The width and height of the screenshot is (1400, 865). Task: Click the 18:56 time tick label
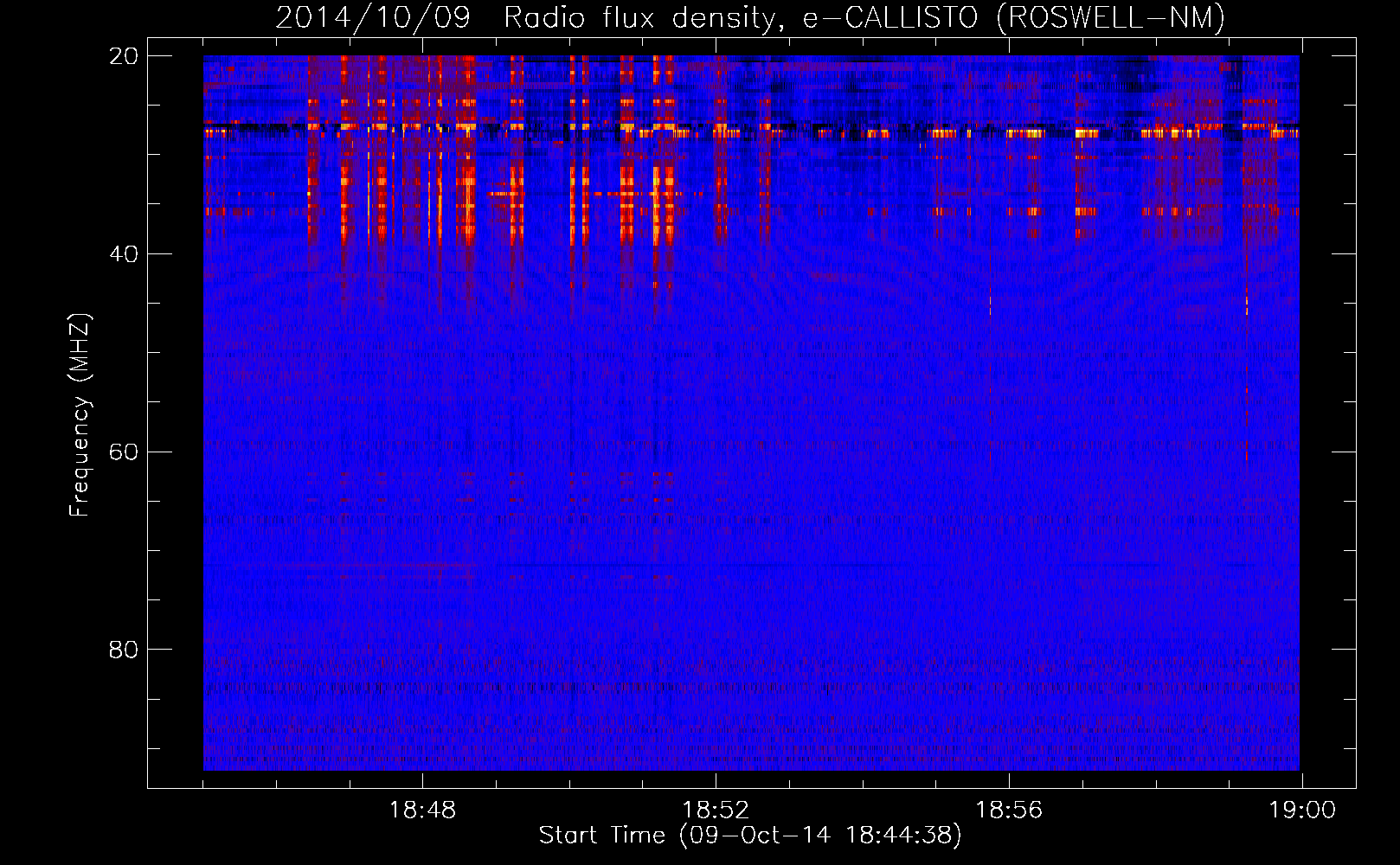tap(1009, 811)
